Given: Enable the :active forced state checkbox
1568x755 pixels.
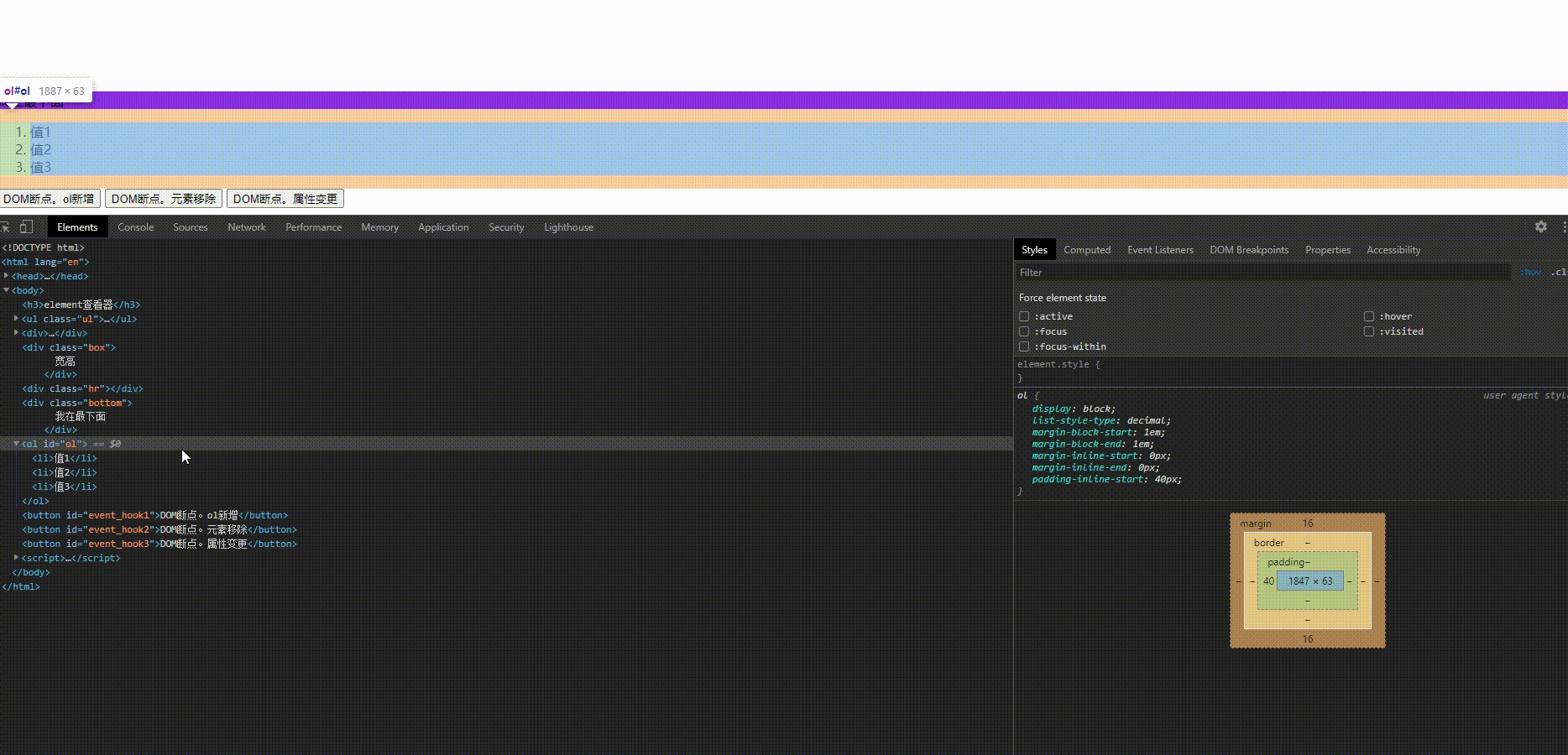Looking at the screenshot, I should pos(1024,316).
